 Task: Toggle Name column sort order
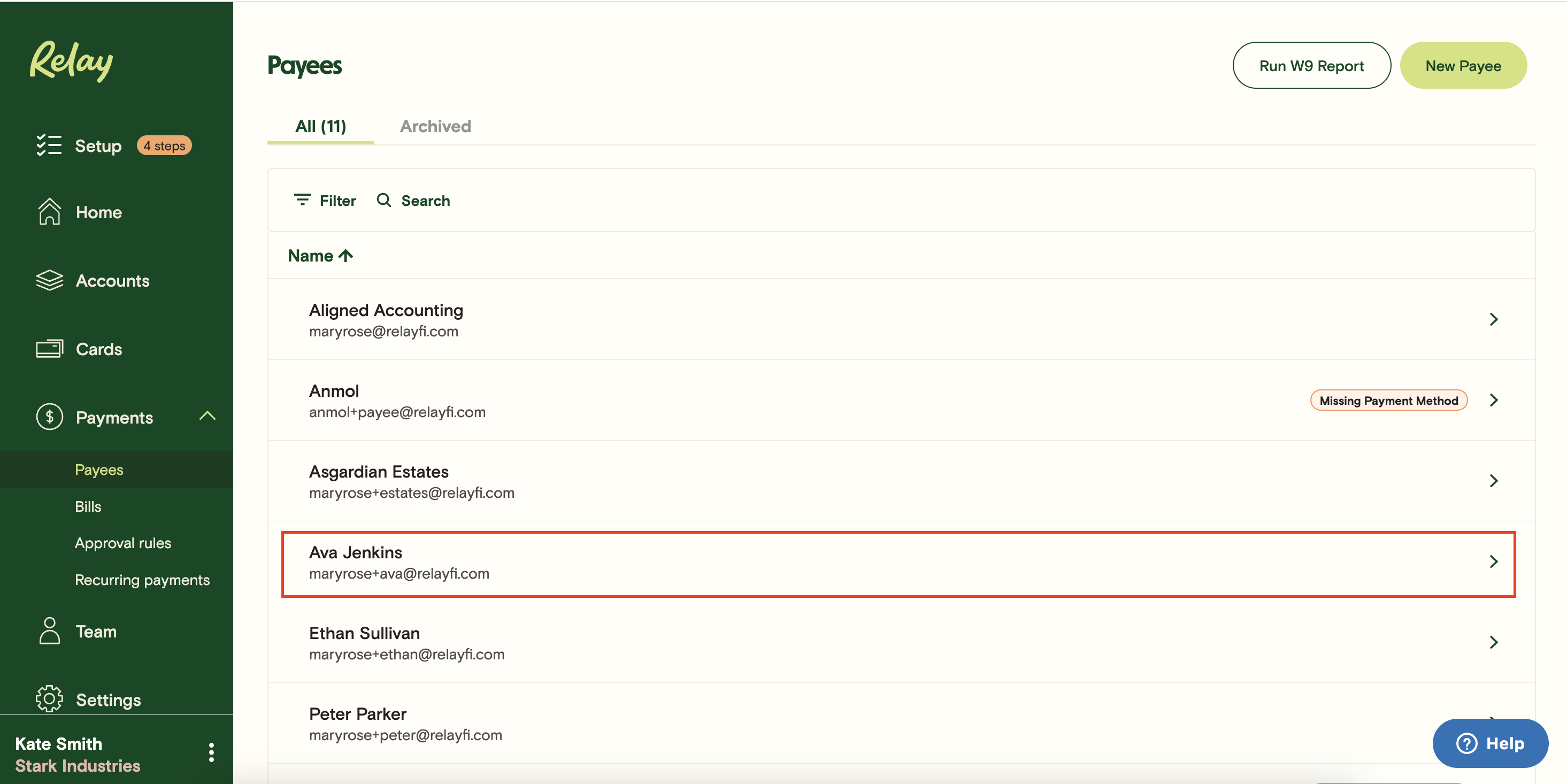click(x=320, y=256)
